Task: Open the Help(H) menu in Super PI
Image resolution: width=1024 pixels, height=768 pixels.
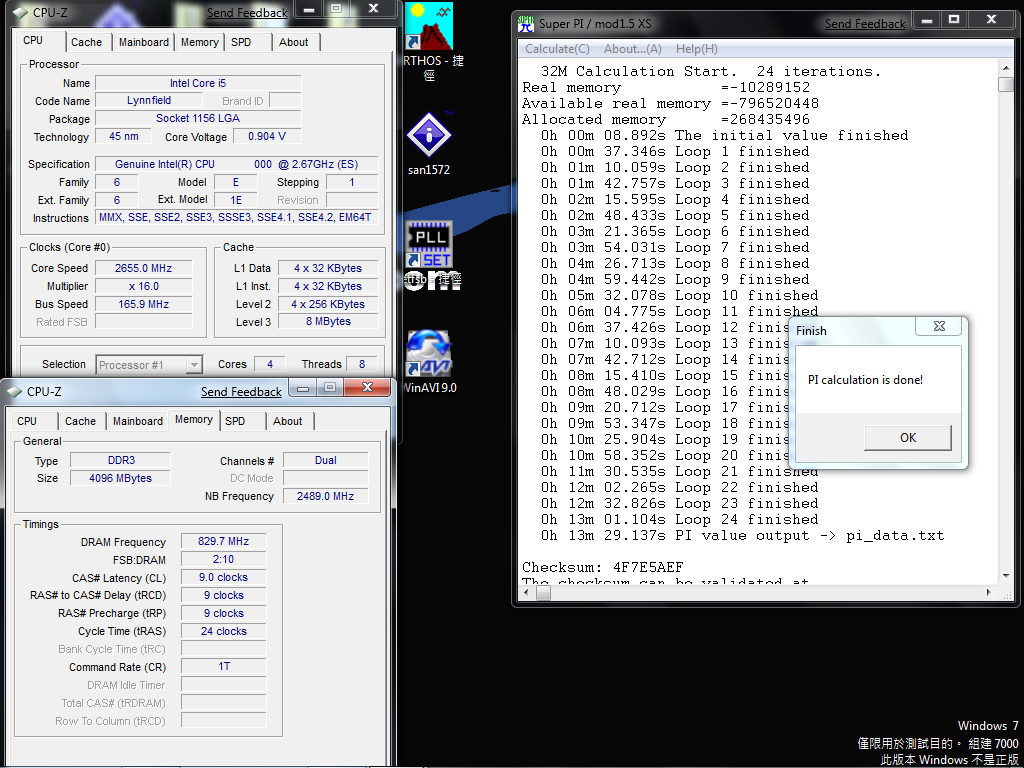Action: tap(696, 49)
